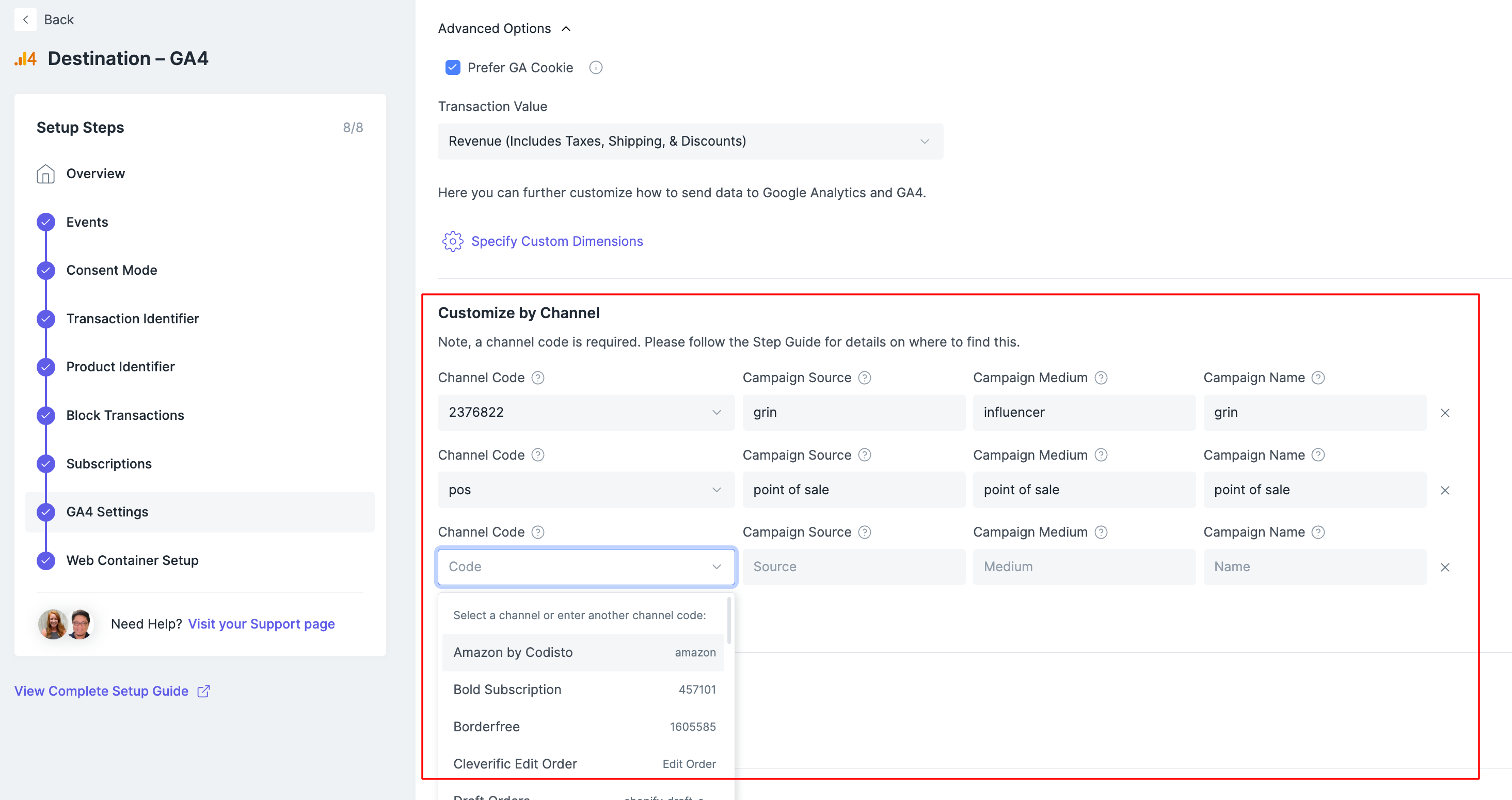Choose Bold Subscription channel option
This screenshot has width=1512, height=800.
point(583,689)
